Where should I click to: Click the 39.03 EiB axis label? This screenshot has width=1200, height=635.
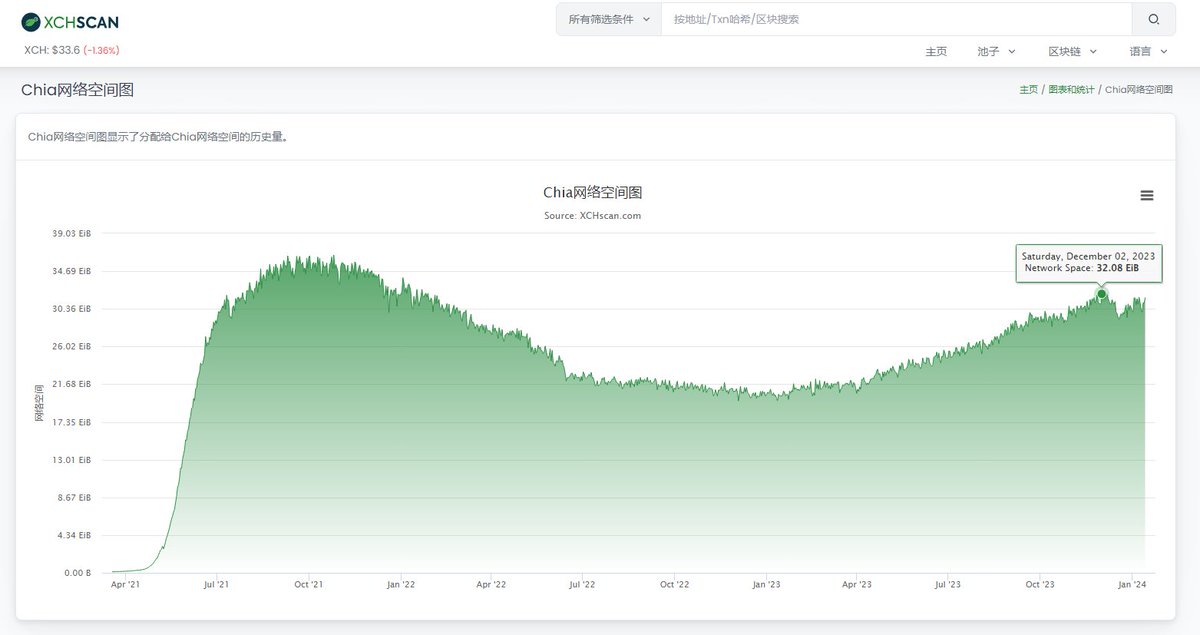coord(71,233)
